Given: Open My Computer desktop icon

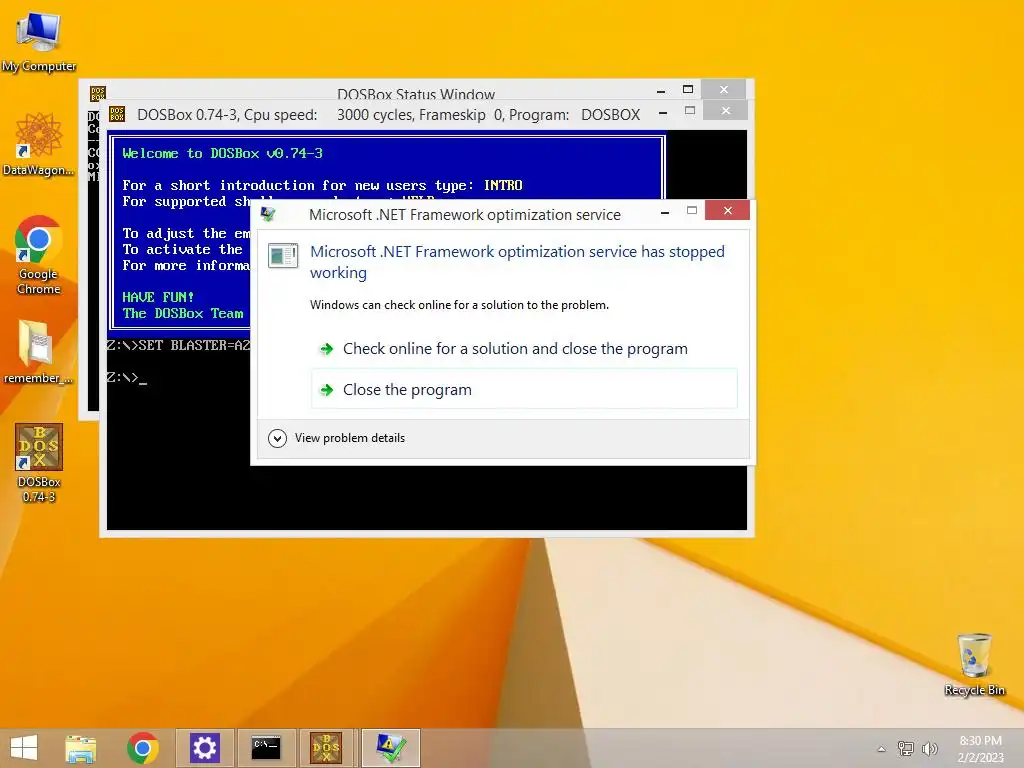Looking at the screenshot, I should [x=39, y=40].
